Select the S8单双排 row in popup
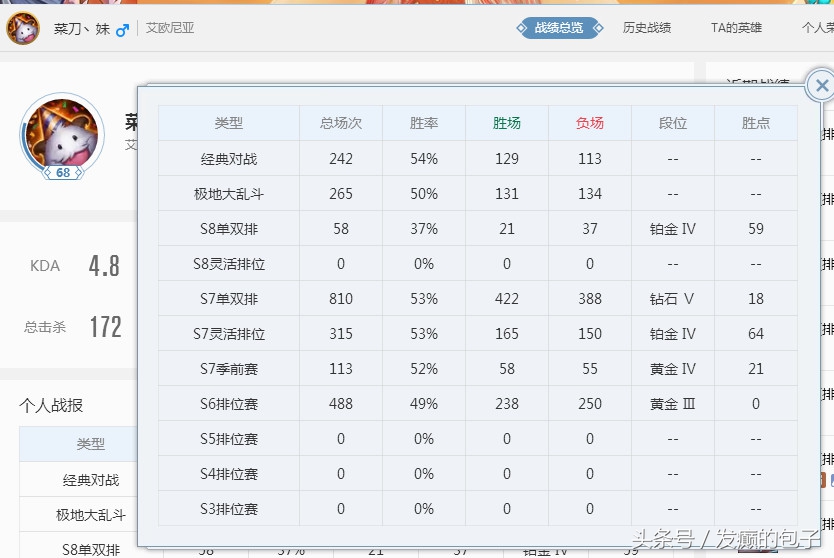This screenshot has width=834, height=558. point(478,229)
